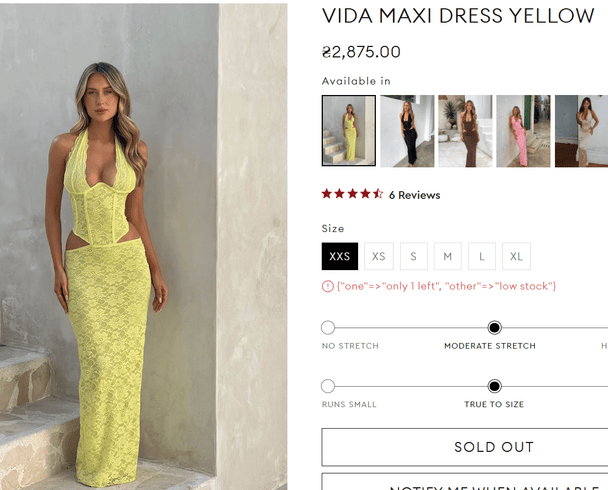Select the yellow dress color thumbnail
Screen dimensions: 608x490
[349, 131]
